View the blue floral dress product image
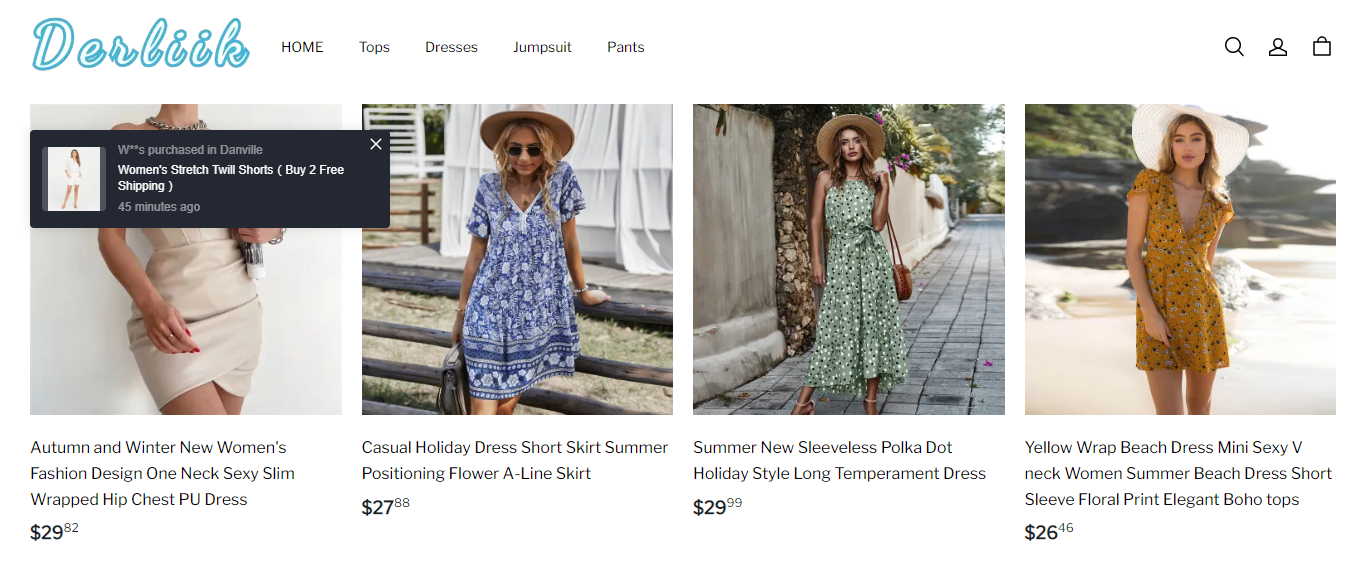 517,260
